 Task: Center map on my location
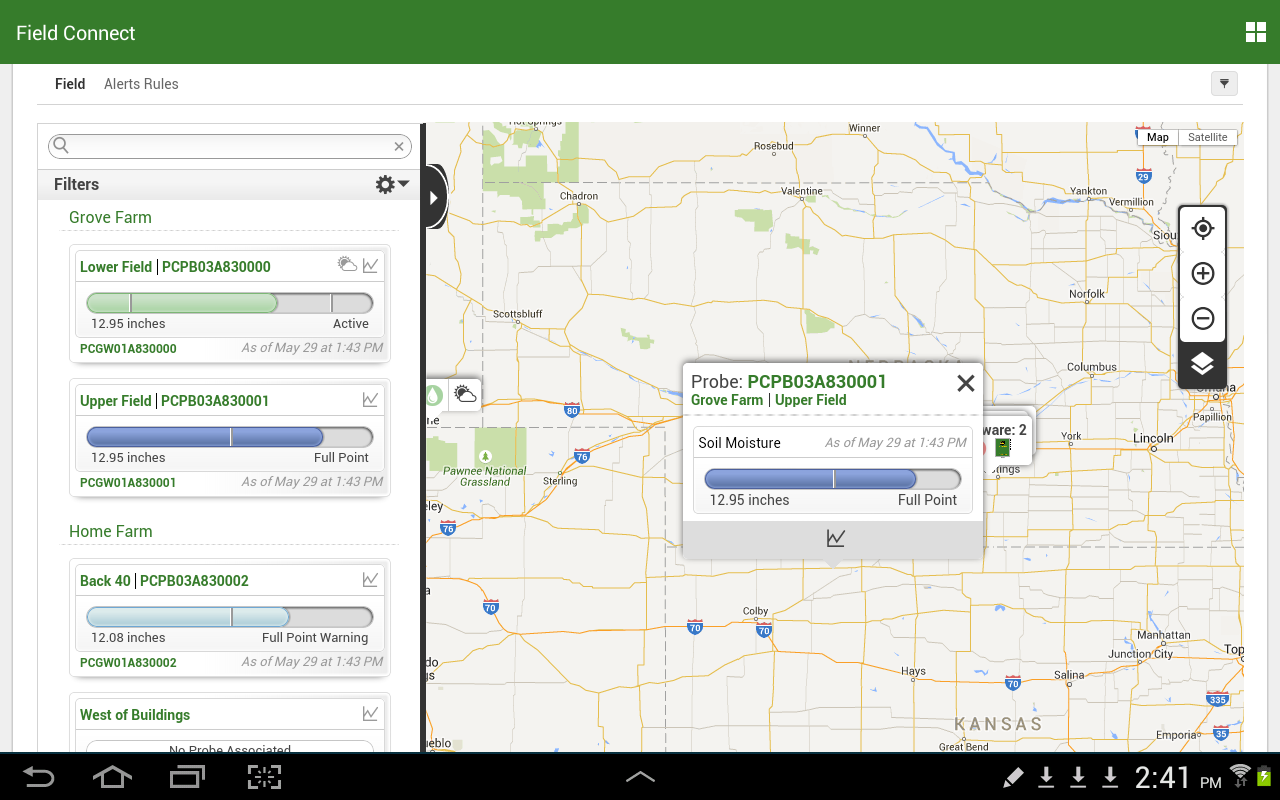coord(1203,228)
